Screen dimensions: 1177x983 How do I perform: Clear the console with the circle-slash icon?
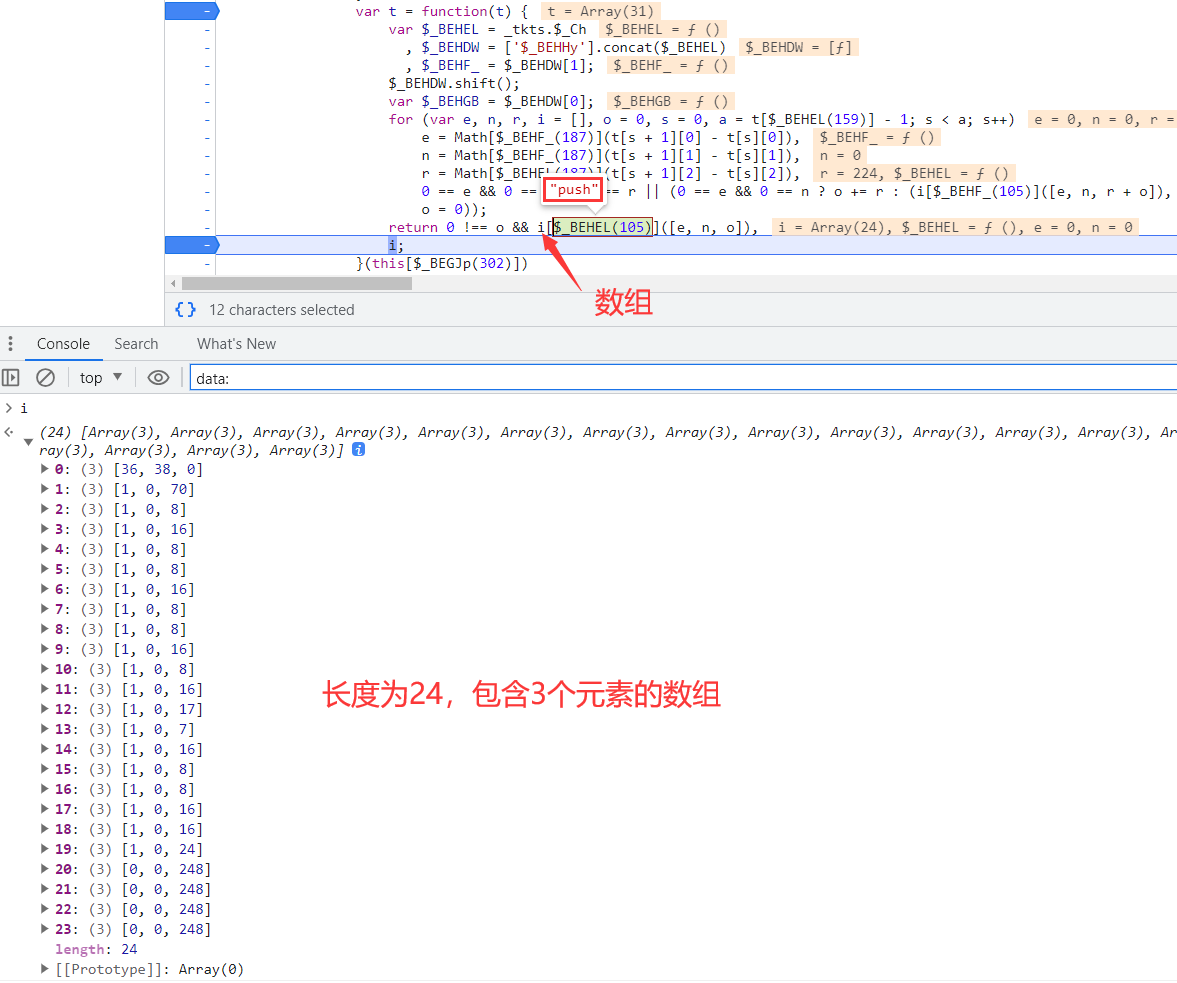(x=45, y=378)
